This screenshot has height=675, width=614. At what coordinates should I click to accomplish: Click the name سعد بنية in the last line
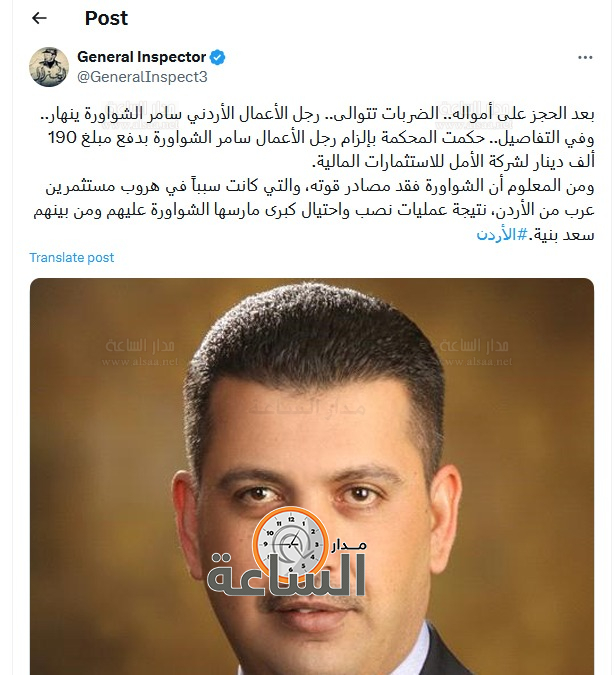pyautogui.click(x=564, y=235)
